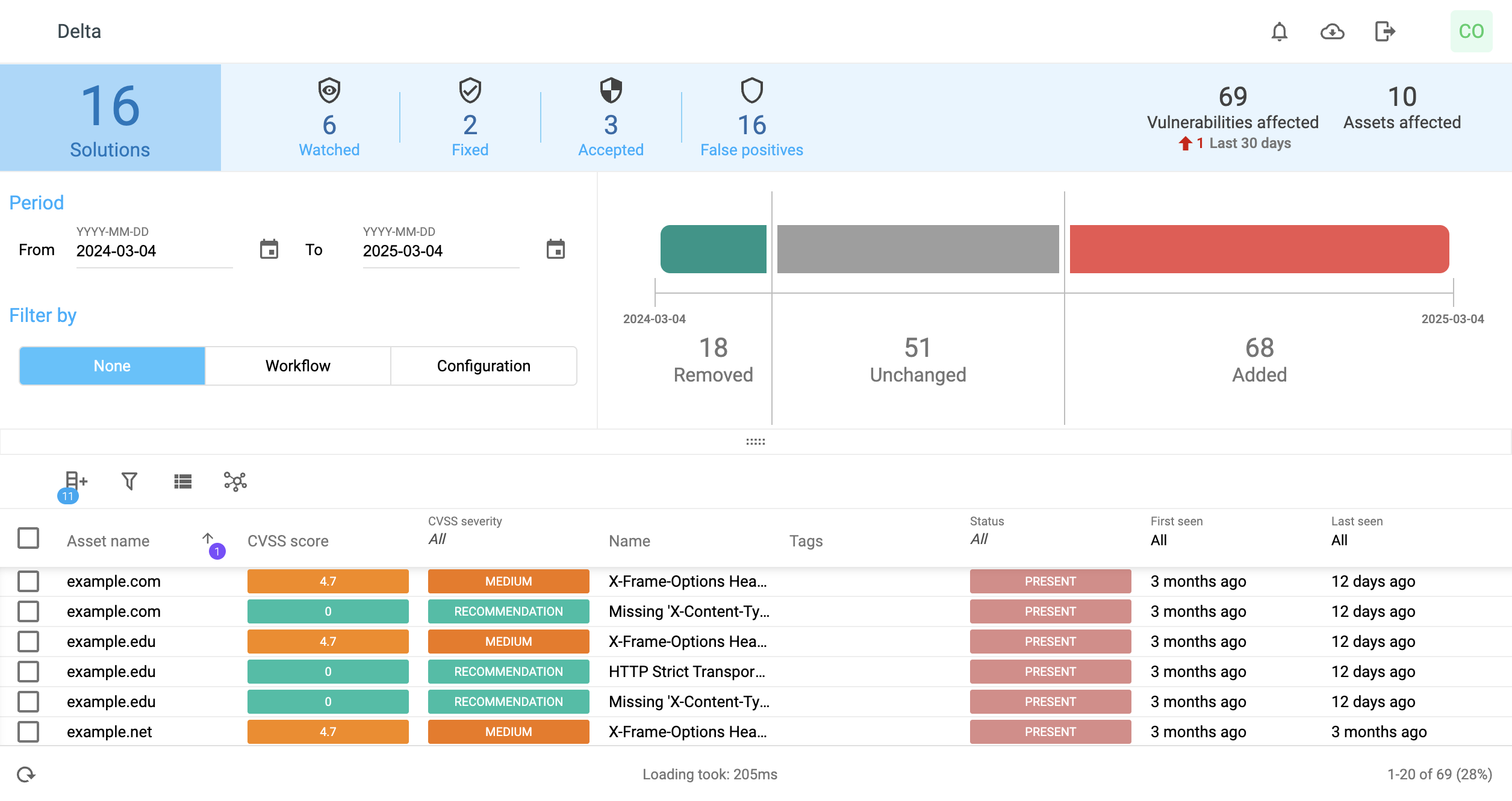
Task: Click the logout icon in header
Action: [x=1385, y=31]
